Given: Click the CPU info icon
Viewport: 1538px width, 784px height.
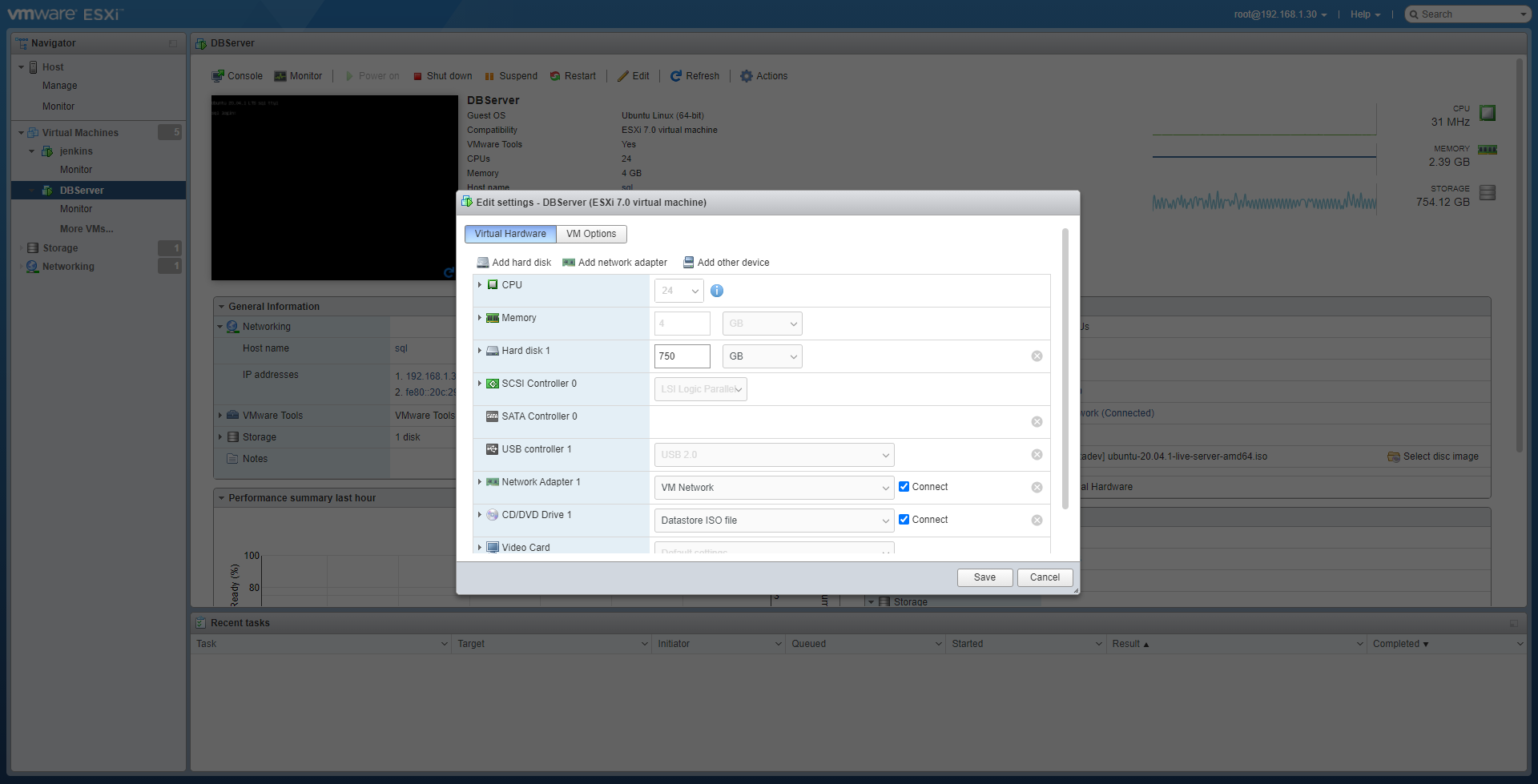Looking at the screenshot, I should pyautogui.click(x=717, y=291).
